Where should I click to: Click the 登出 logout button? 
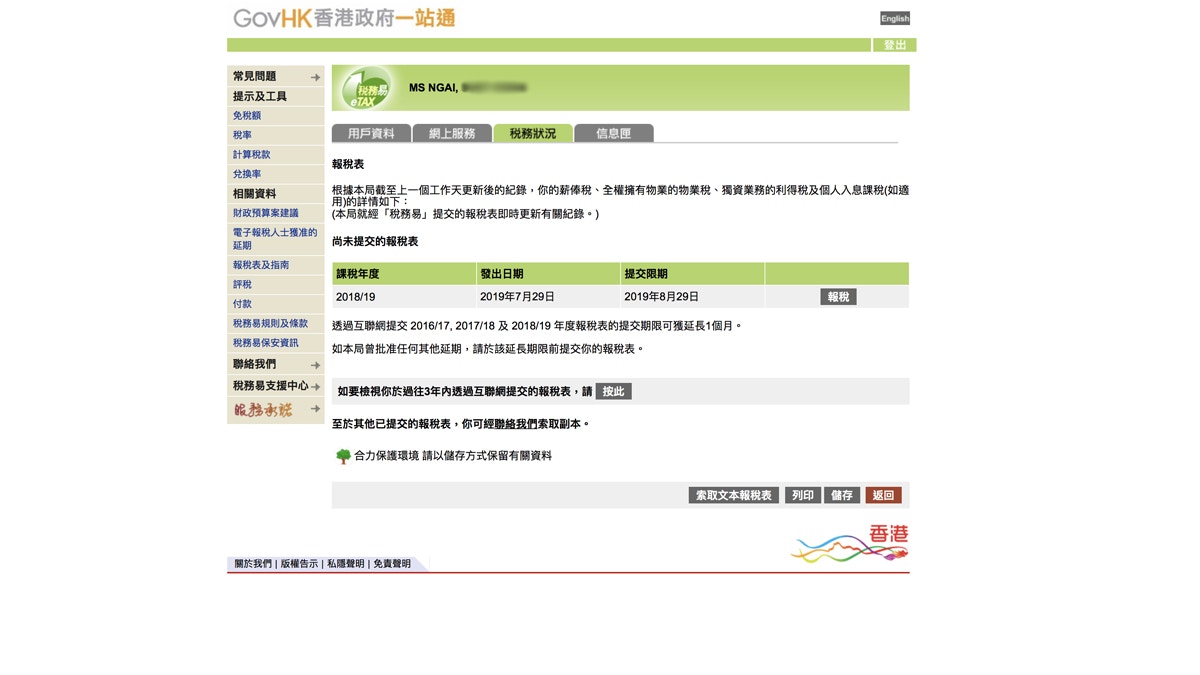[894, 44]
